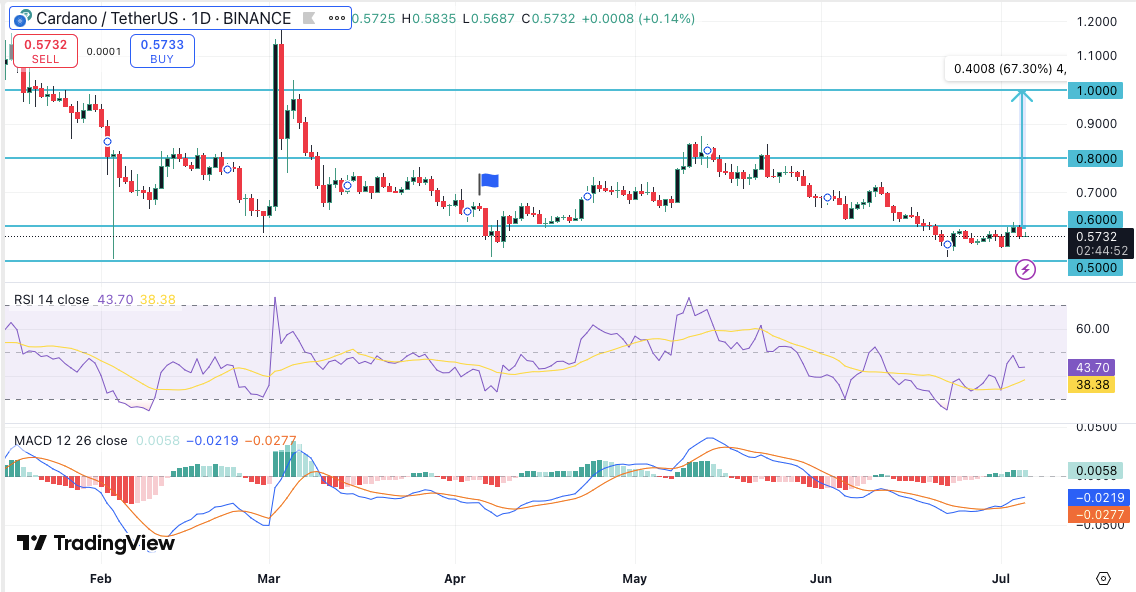Viewport: 1136px width, 592px height.
Task: Click the circle event marker in early February
Action: pos(107,141)
